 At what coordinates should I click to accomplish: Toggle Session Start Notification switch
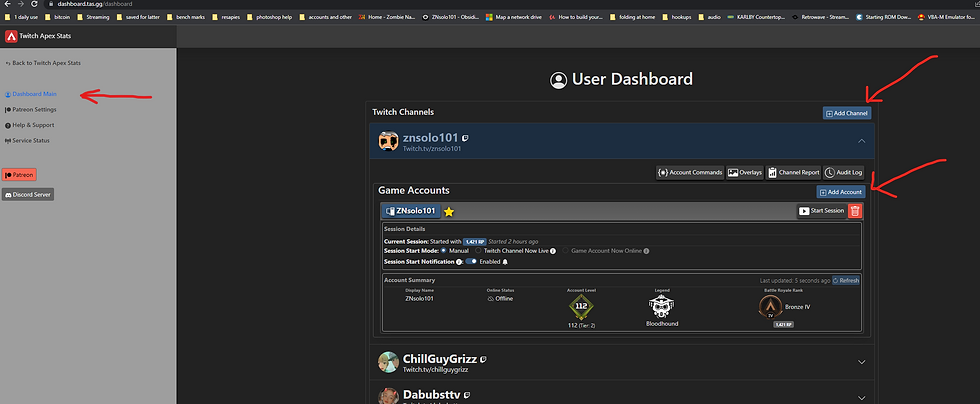471,262
